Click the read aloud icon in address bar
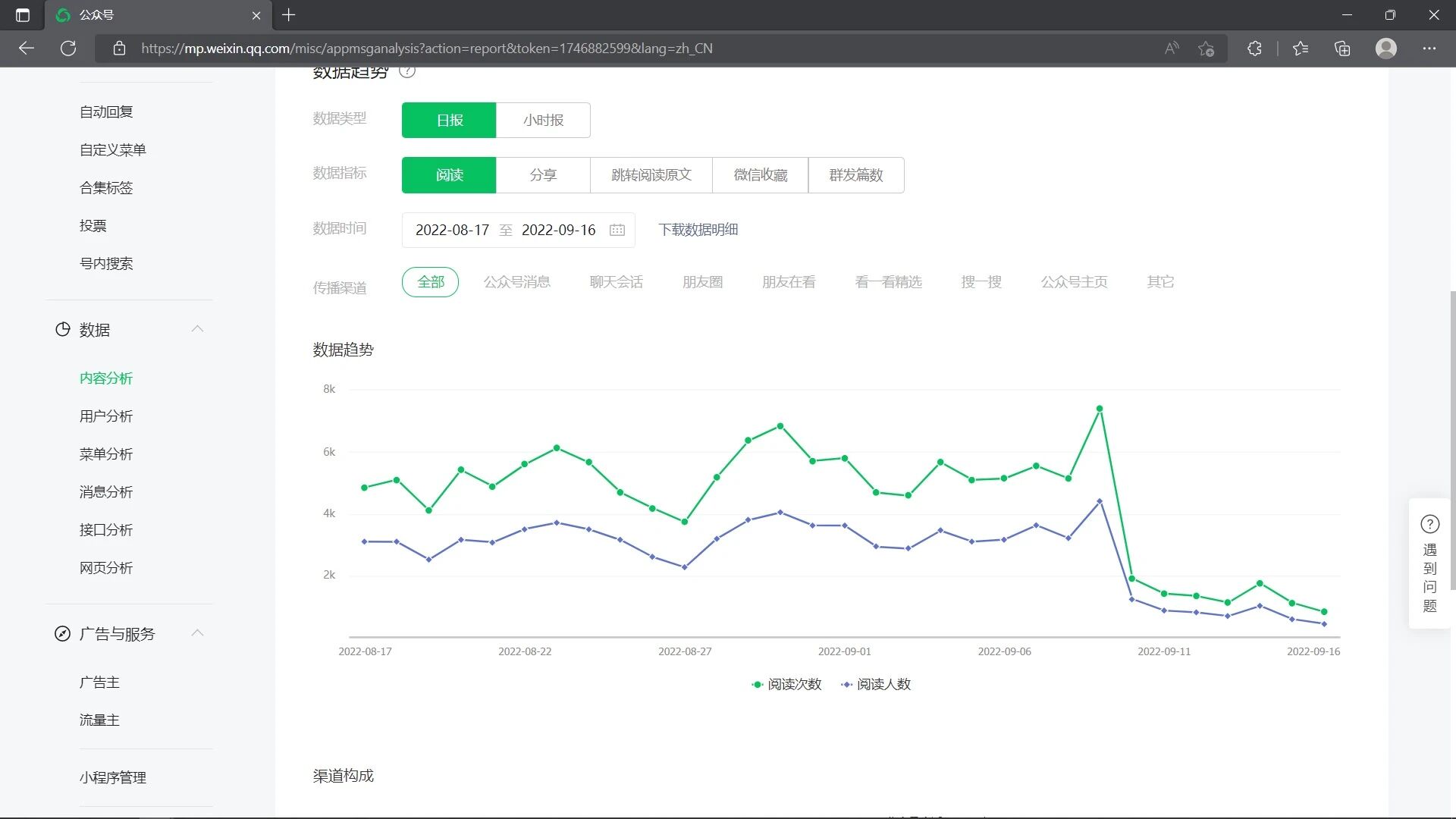The image size is (1456, 819). [1172, 49]
